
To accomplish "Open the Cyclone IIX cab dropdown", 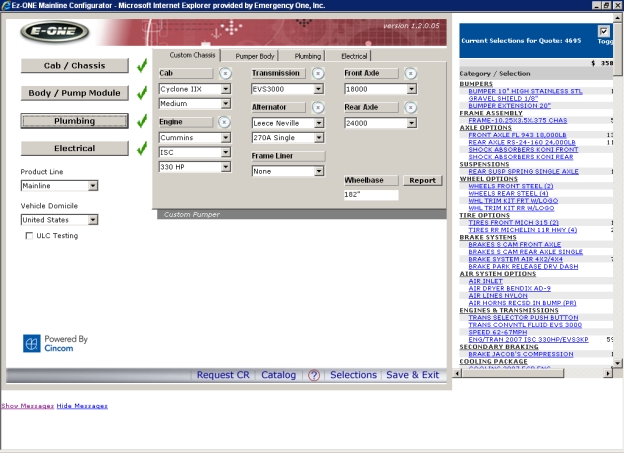I will tap(226, 89).
